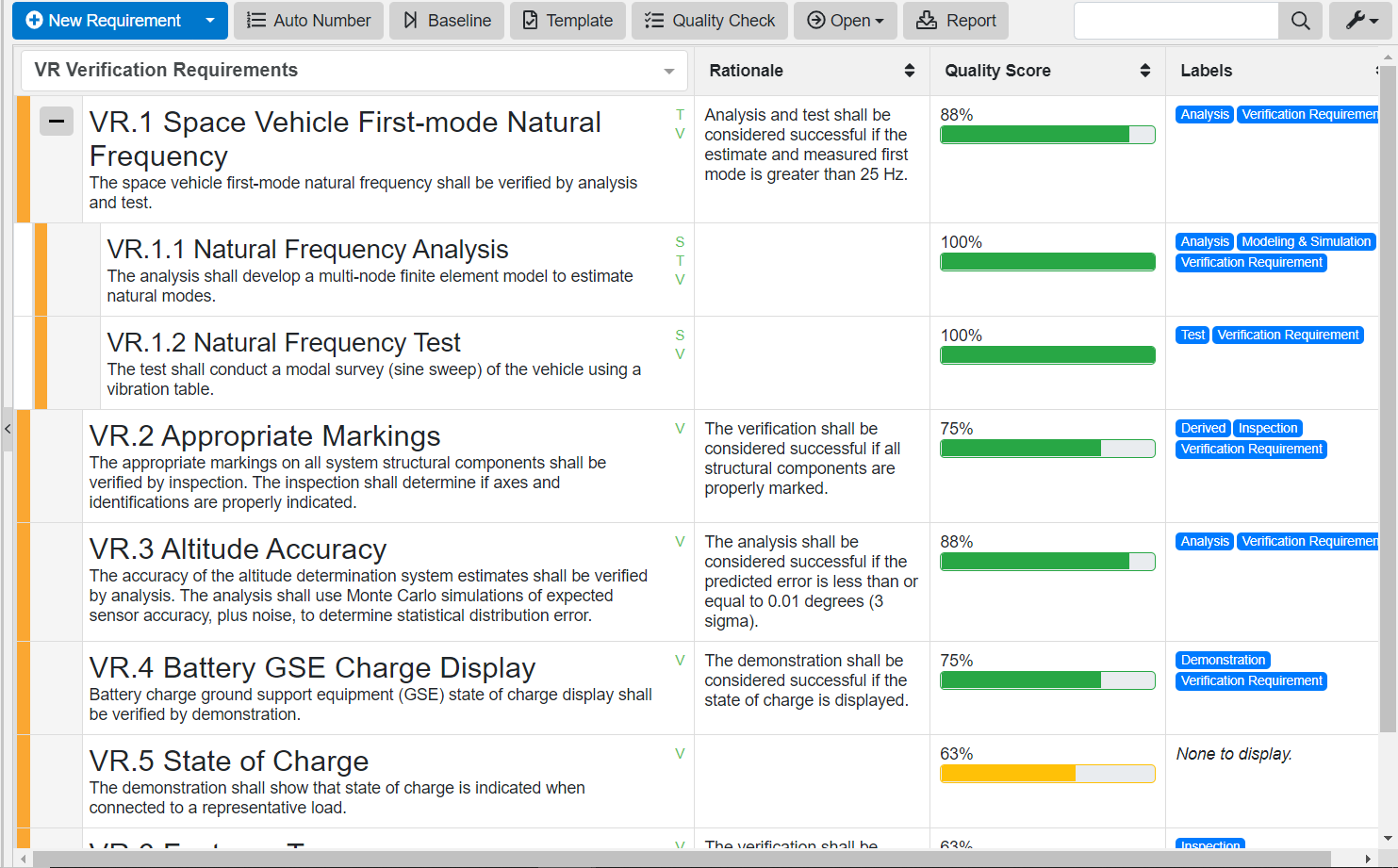This screenshot has height=868, width=1398.
Task: Click the search magnifier icon
Action: pos(1300,20)
